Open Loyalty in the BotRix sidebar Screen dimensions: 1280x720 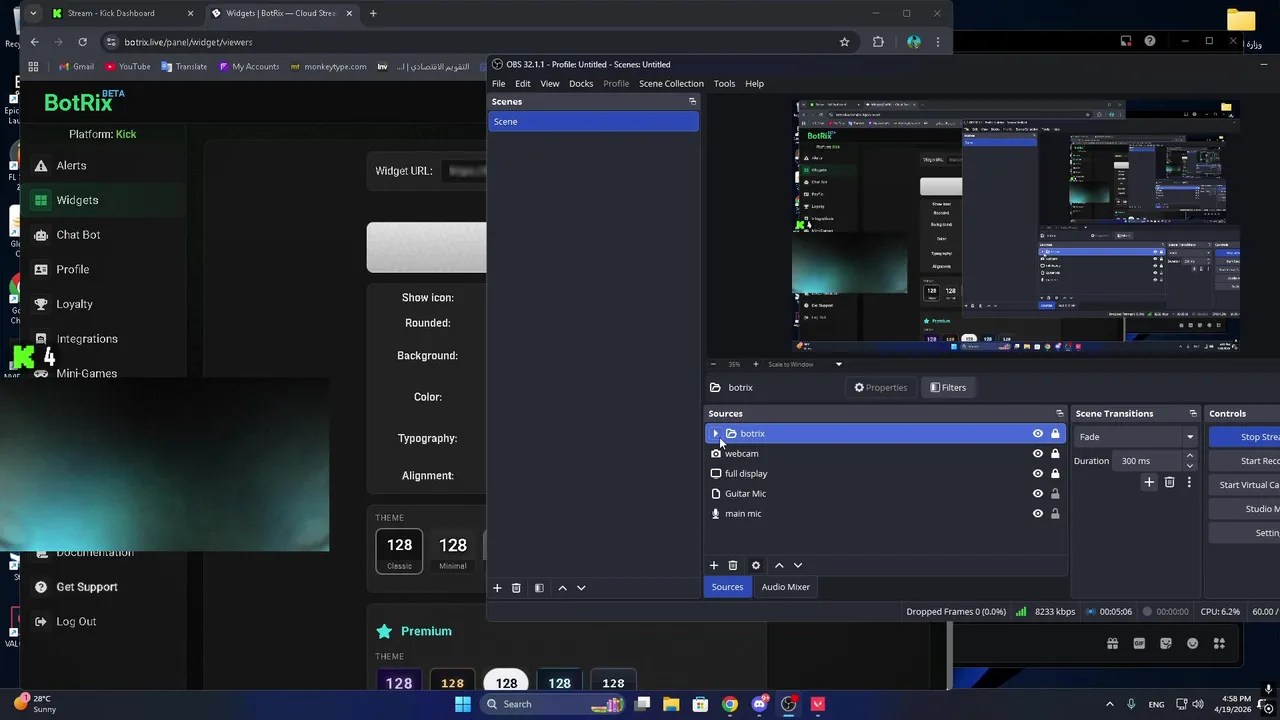(74, 304)
